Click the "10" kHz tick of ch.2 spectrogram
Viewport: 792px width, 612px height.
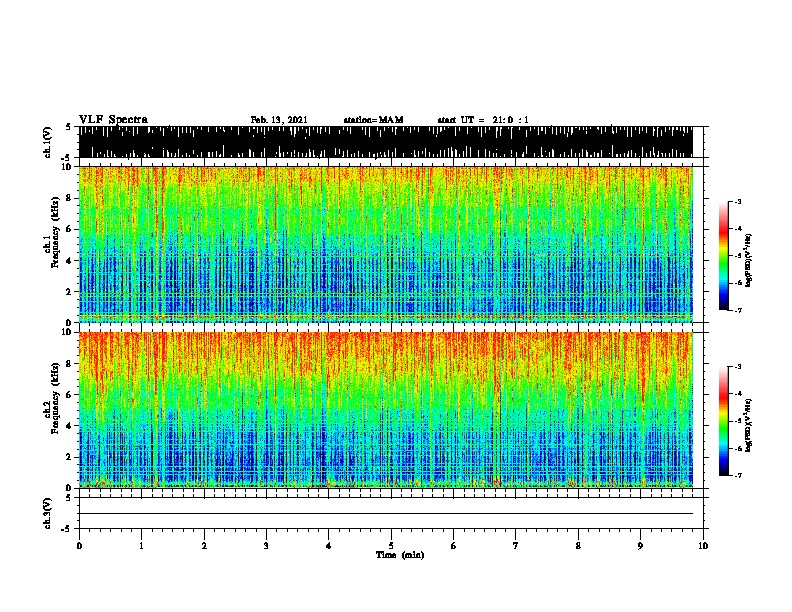pyautogui.click(x=68, y=332)
